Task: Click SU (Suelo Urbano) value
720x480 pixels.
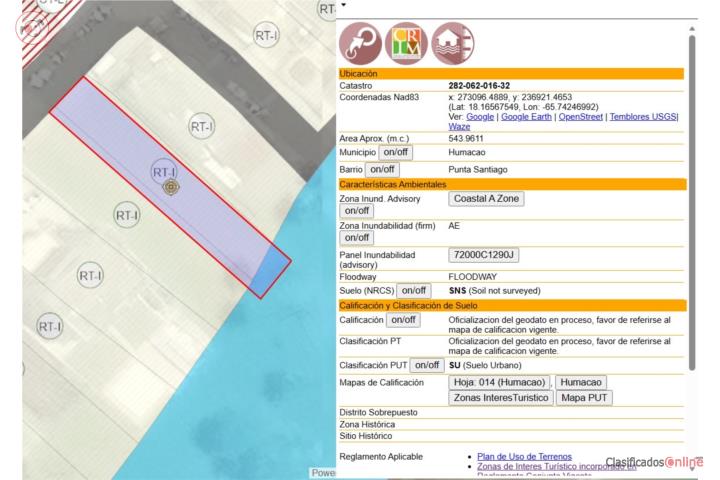Action: pos(485,365)
